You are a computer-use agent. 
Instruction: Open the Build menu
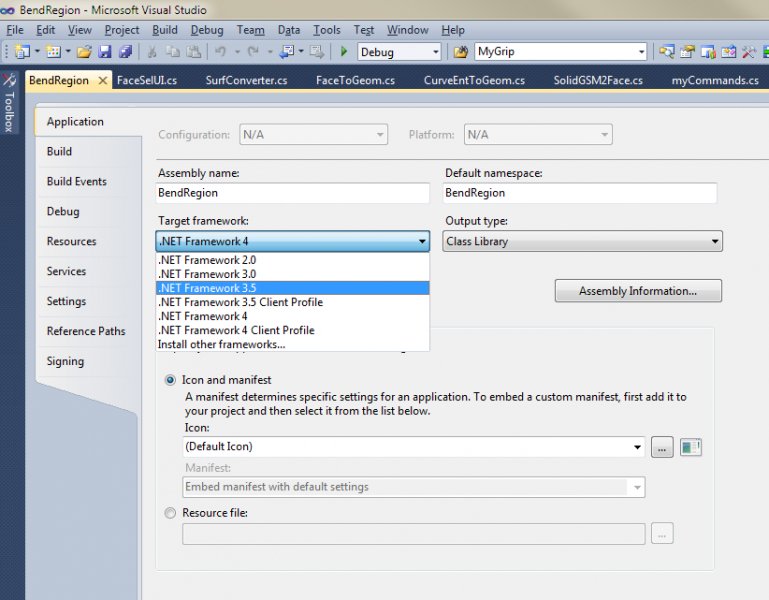(164, 30)
